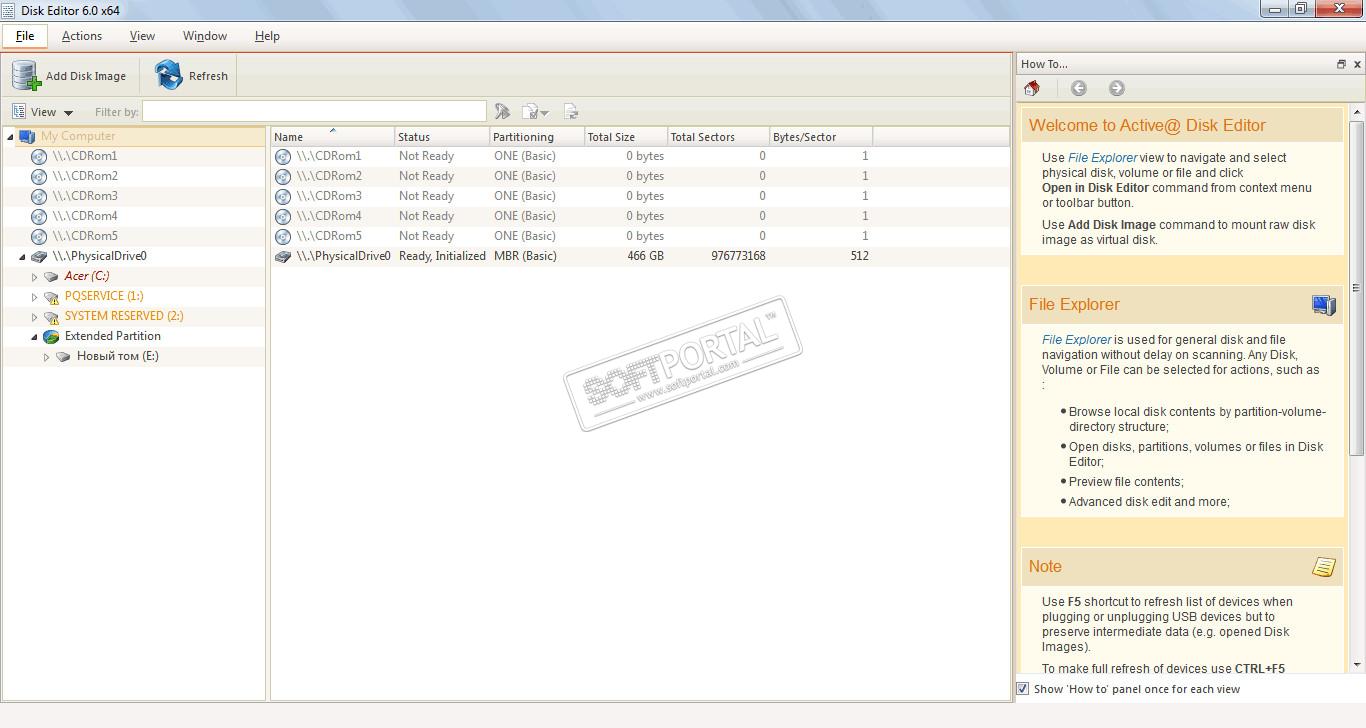Viewport: 1366px width, 728px height.
Task: Follow the File Explorer link in the Welcome section
Action: pos(1102,158)
